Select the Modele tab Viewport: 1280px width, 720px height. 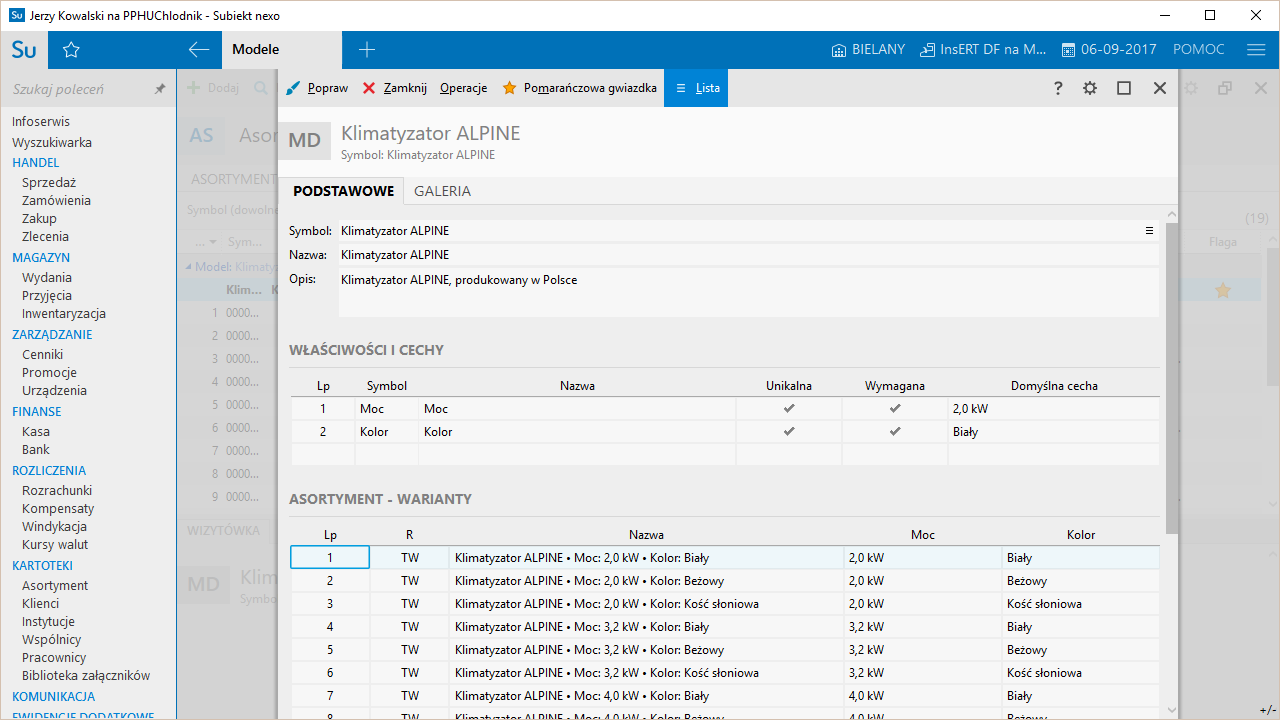pos(256,50)
